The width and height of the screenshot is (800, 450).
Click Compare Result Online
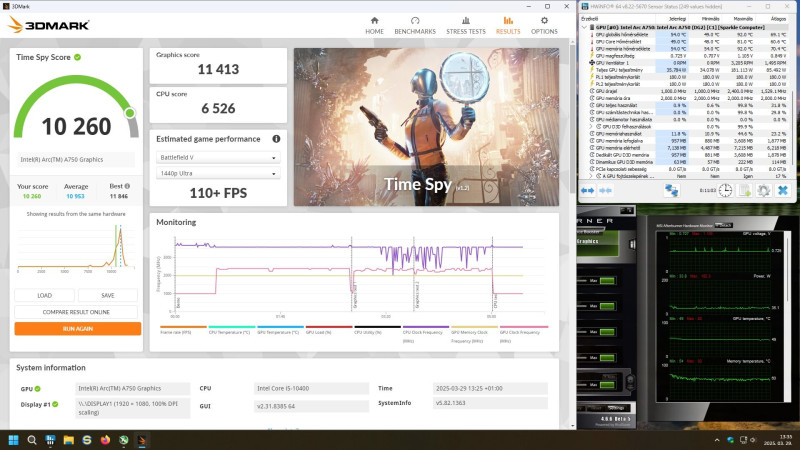76,312
